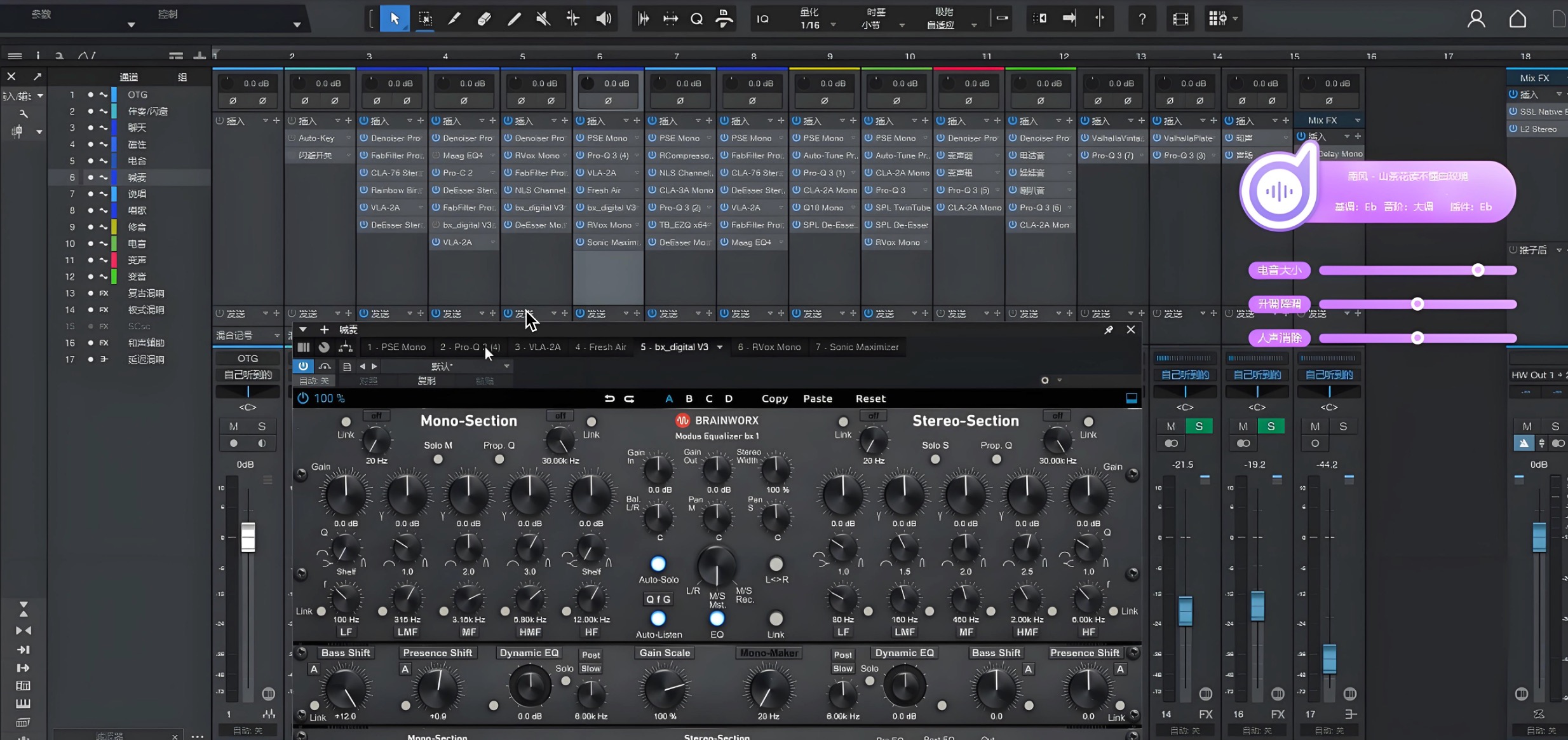Click the Mono-Maker label button
The height and width of the screenshot is (740, 1568).
click(769, 653)
